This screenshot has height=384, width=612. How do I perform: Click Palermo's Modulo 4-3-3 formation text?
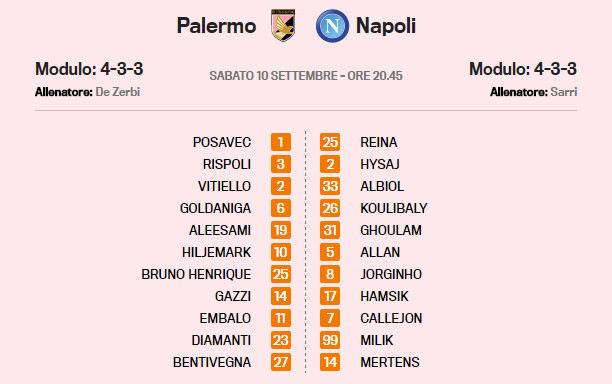coord(89,69)
